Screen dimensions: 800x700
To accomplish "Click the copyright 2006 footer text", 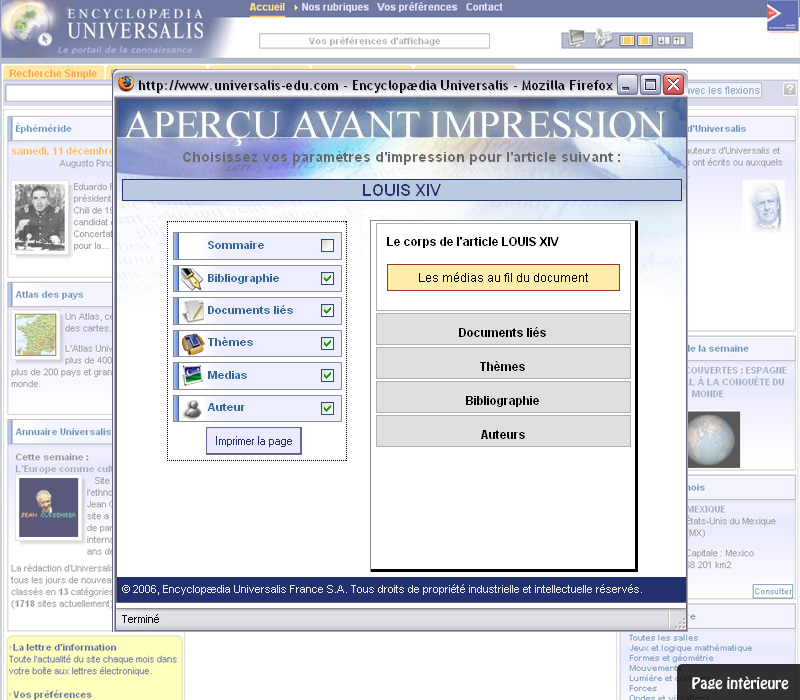I will pos(382,589).
